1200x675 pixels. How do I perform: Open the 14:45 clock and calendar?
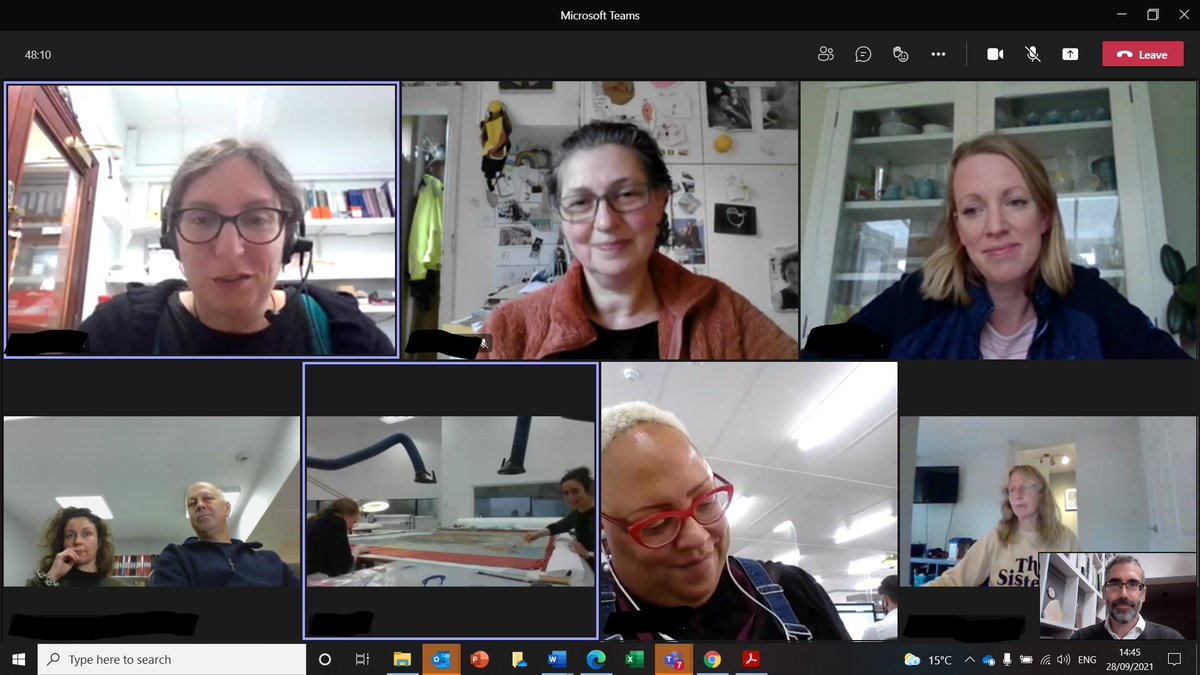tap(1130, 659)
